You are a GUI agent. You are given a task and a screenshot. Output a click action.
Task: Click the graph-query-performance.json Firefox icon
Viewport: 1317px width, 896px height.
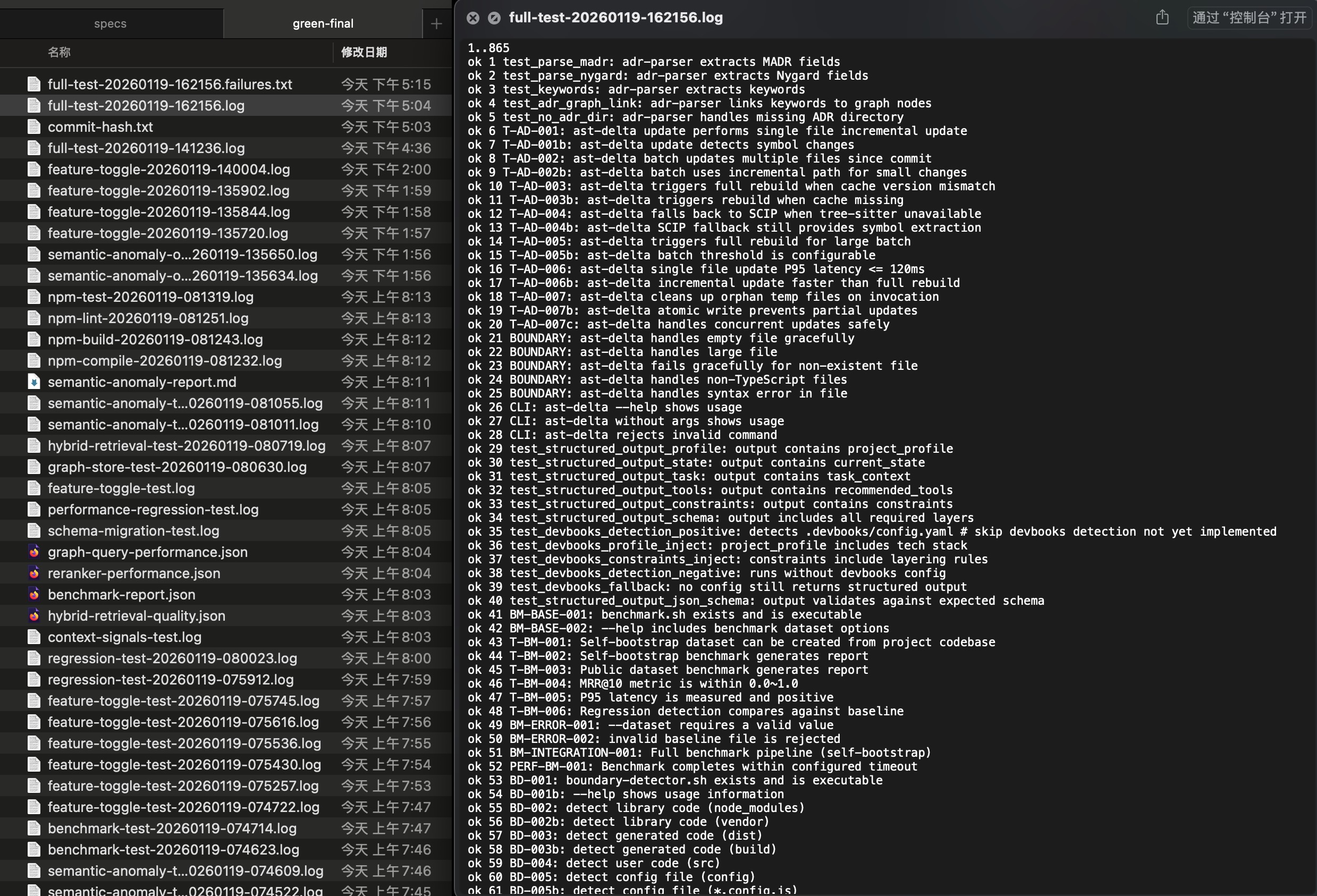tap(34, 552)
